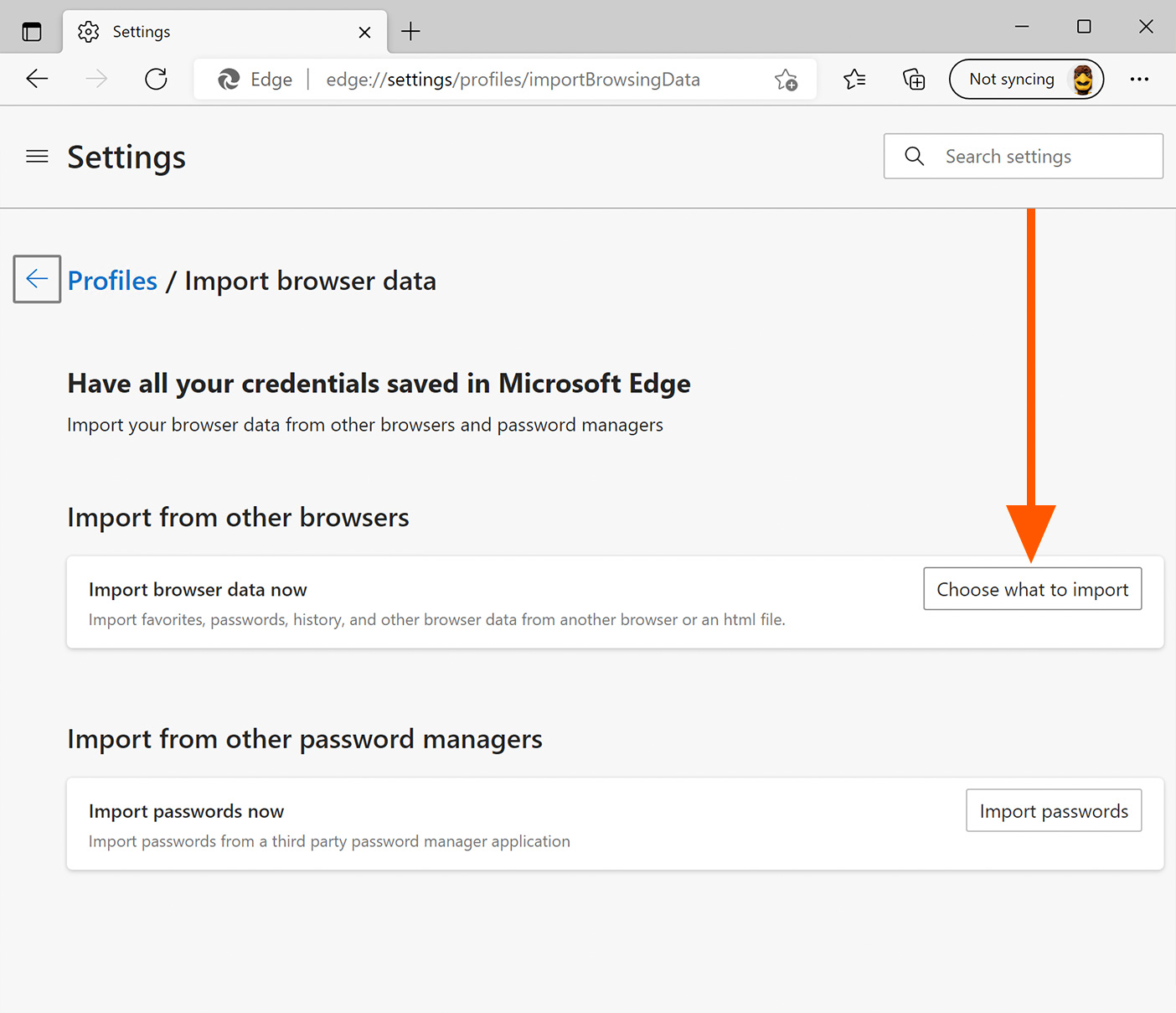
Task: Go to the Profiles breadcrumb link
Action: (112, 281)
